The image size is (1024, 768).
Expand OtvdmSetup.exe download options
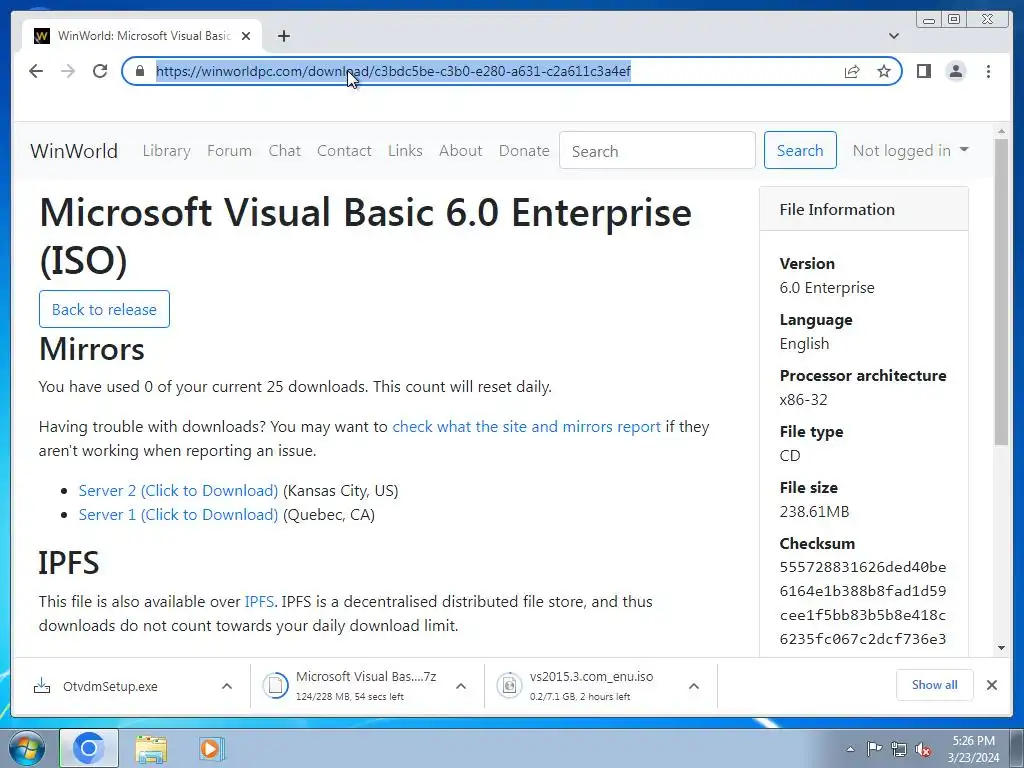point(227,686)
